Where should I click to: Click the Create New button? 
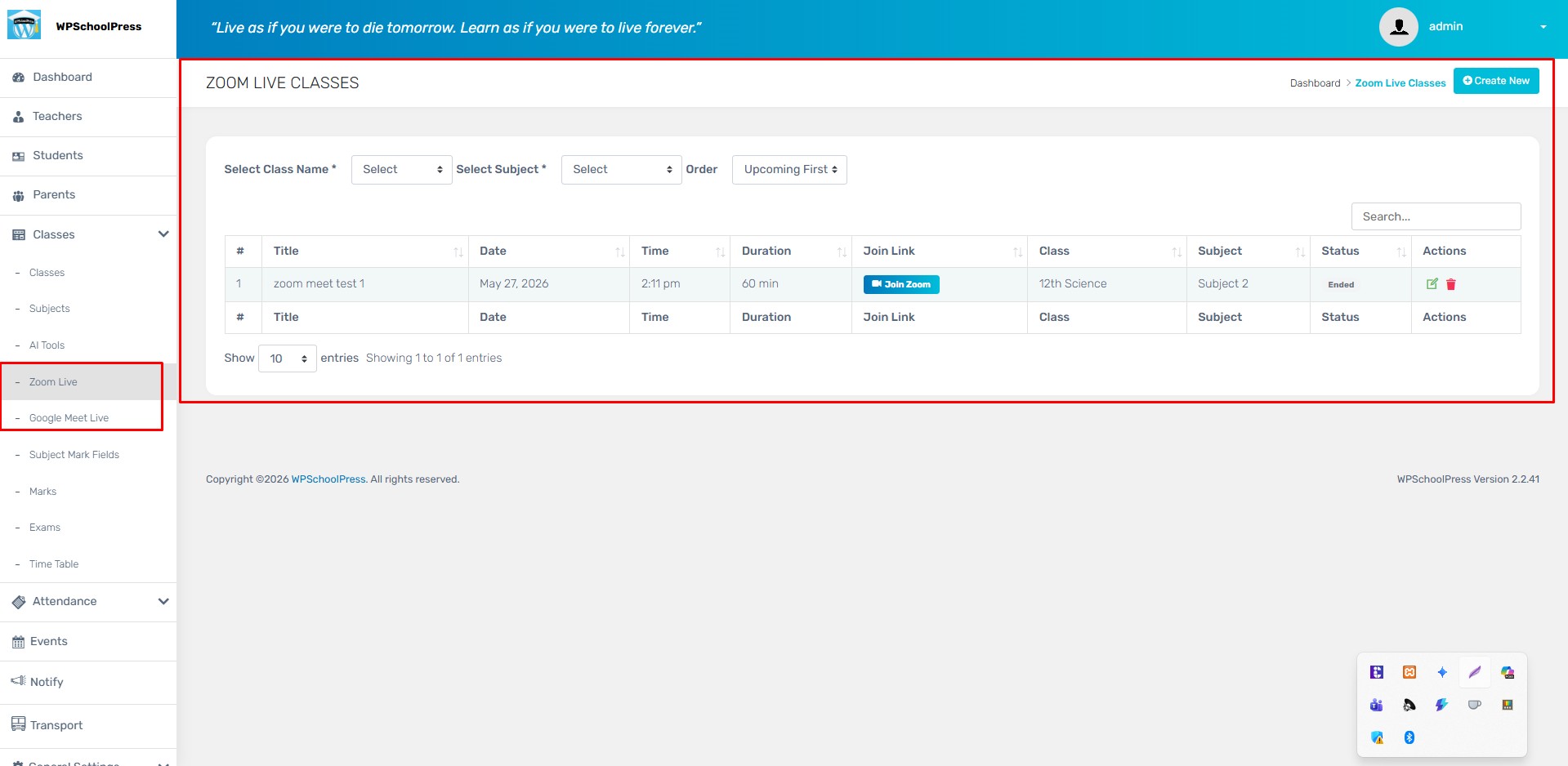[x=1496, y=81]
